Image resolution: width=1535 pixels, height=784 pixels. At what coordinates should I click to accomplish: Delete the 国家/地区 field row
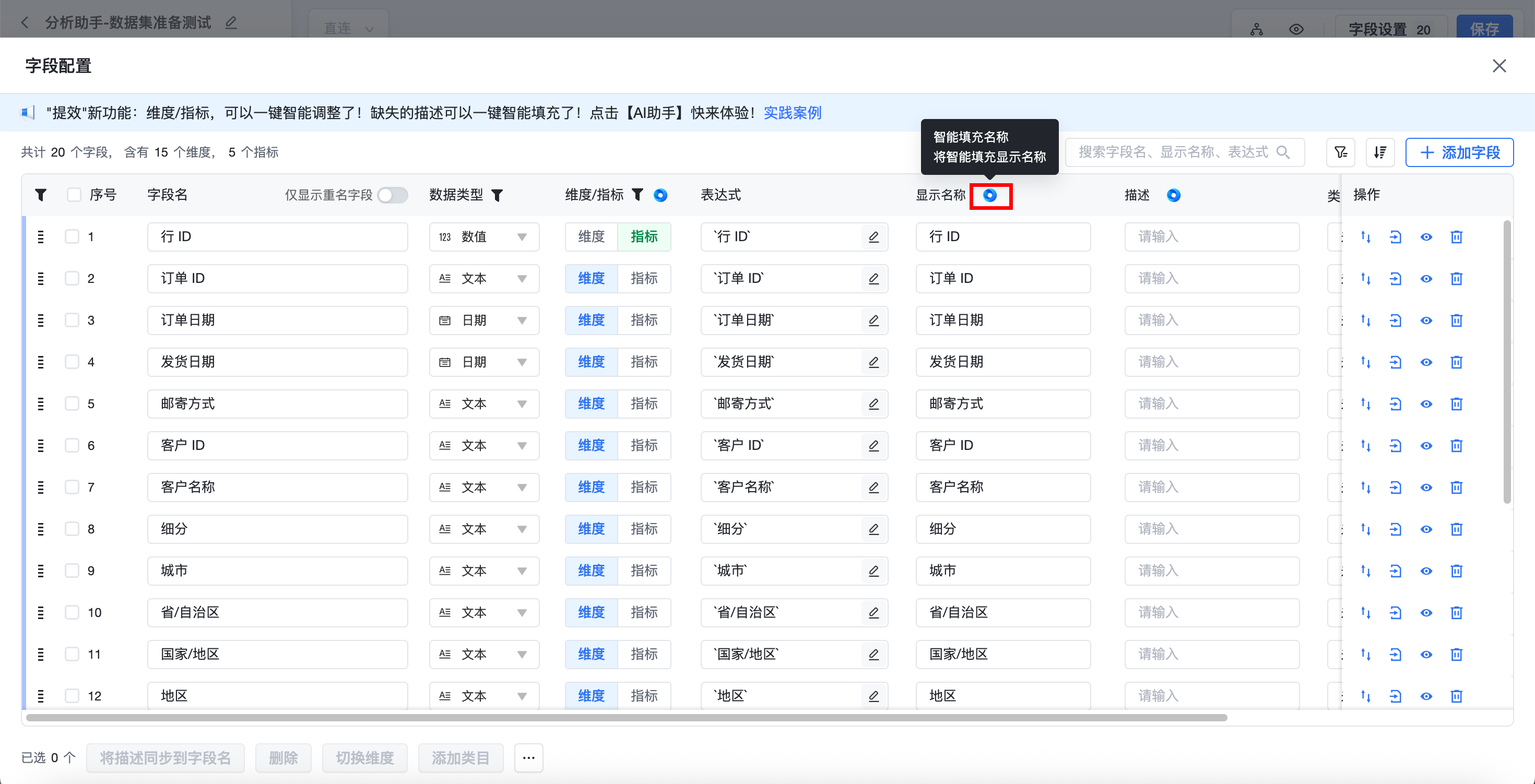point(1456,654)
